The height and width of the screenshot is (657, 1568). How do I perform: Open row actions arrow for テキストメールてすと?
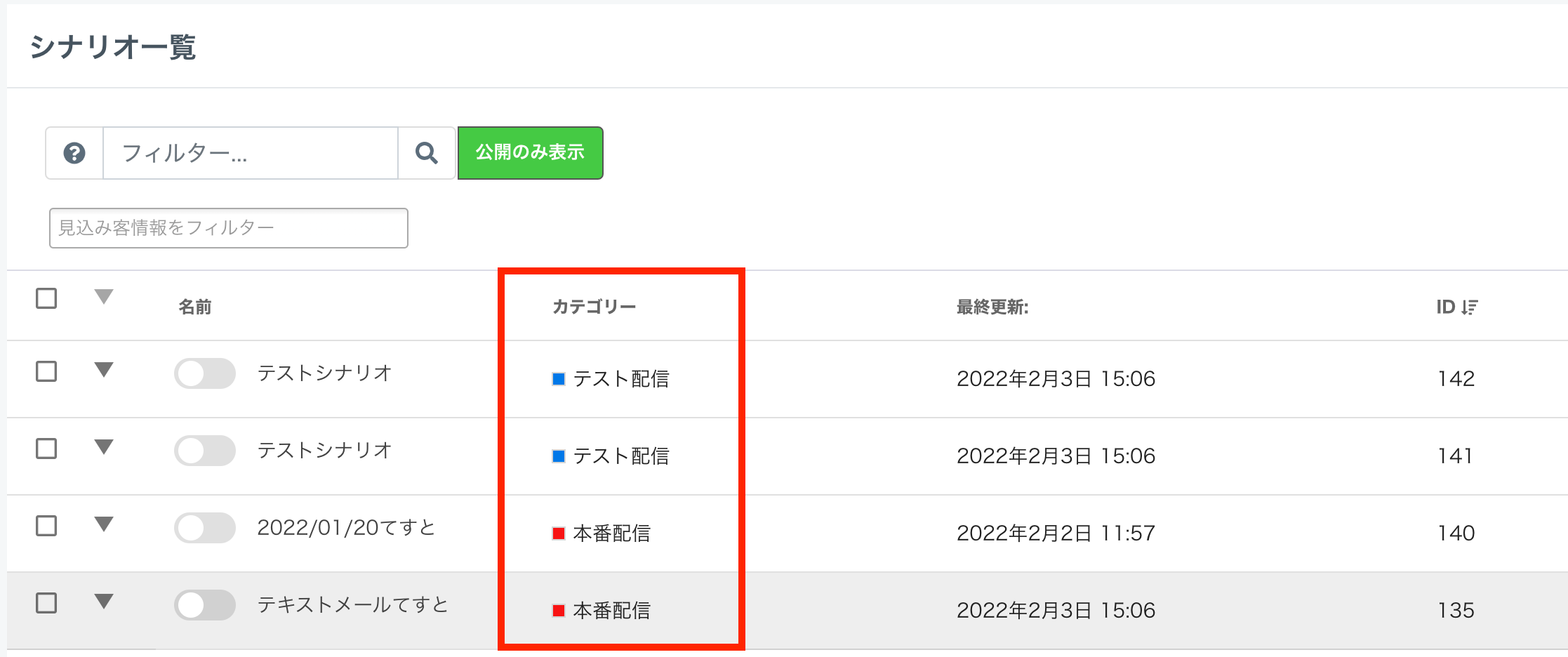(x=104, y=602)
